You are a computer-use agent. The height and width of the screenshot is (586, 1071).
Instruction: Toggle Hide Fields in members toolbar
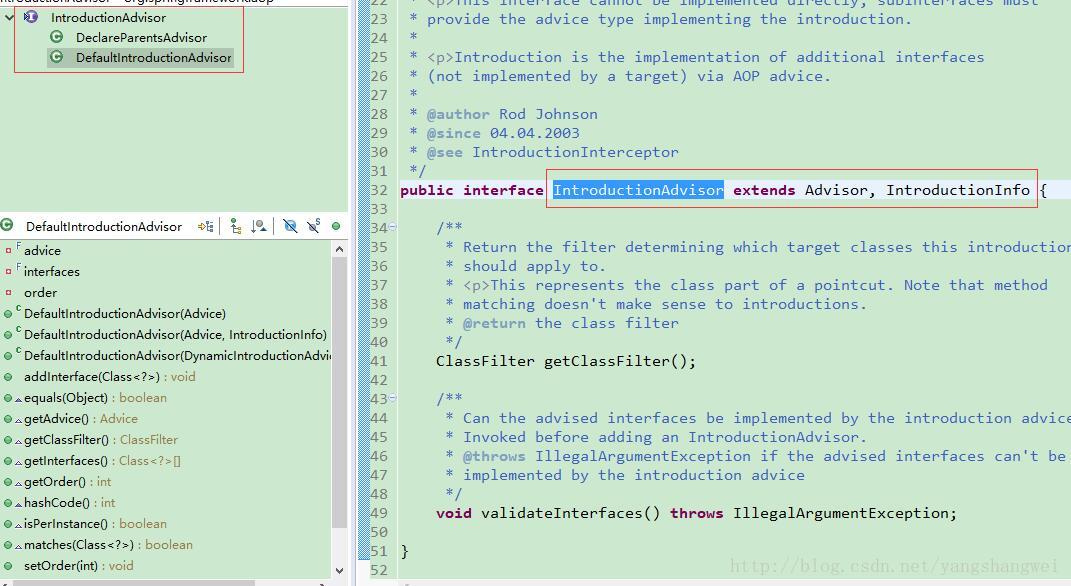coord(290,227)
